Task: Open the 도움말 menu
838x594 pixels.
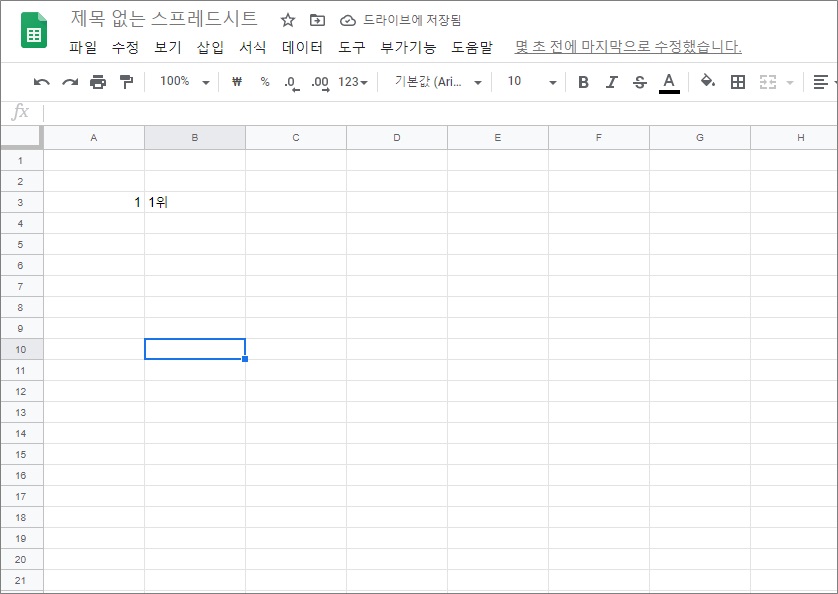Action: (472, 47)
